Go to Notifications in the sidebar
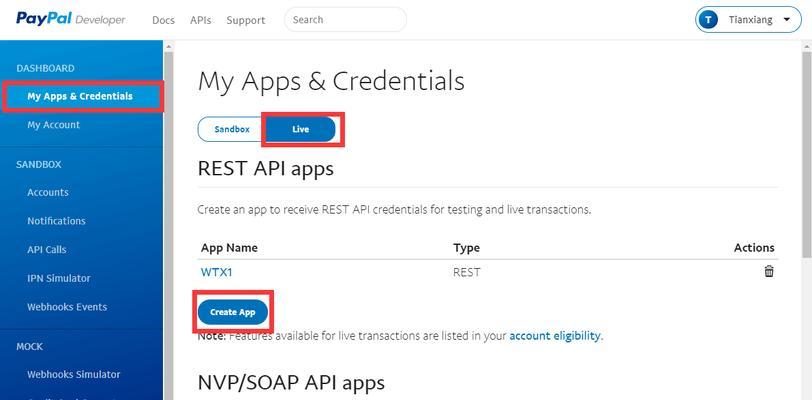The image size is (812, 400). (x=56, y=221)
